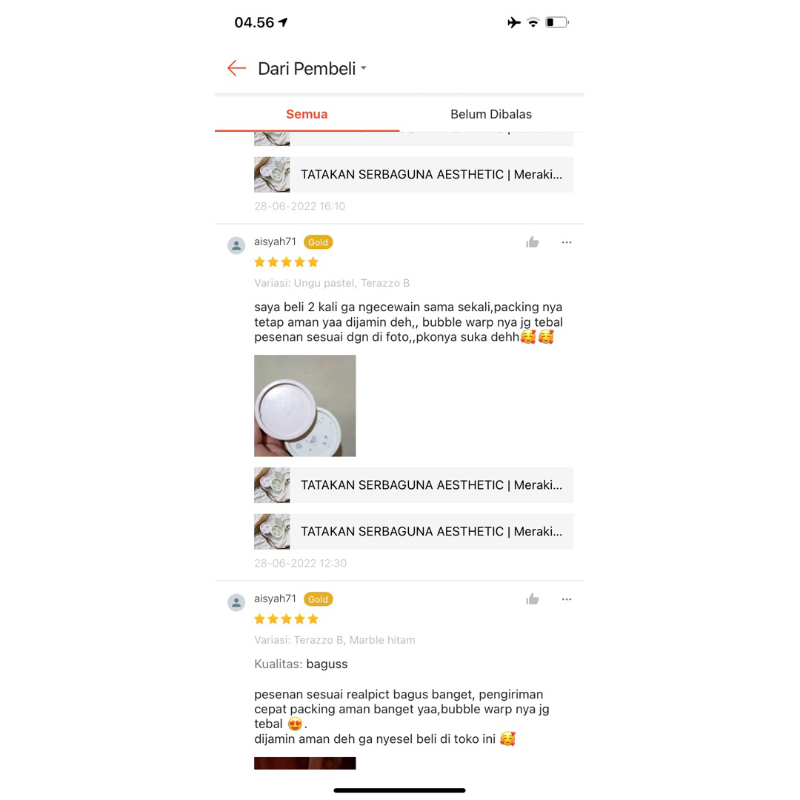Open TATAKAN SERBAGUNA link above 12:30 date
The width and height of the screenshot is (800, 800).
414,532
